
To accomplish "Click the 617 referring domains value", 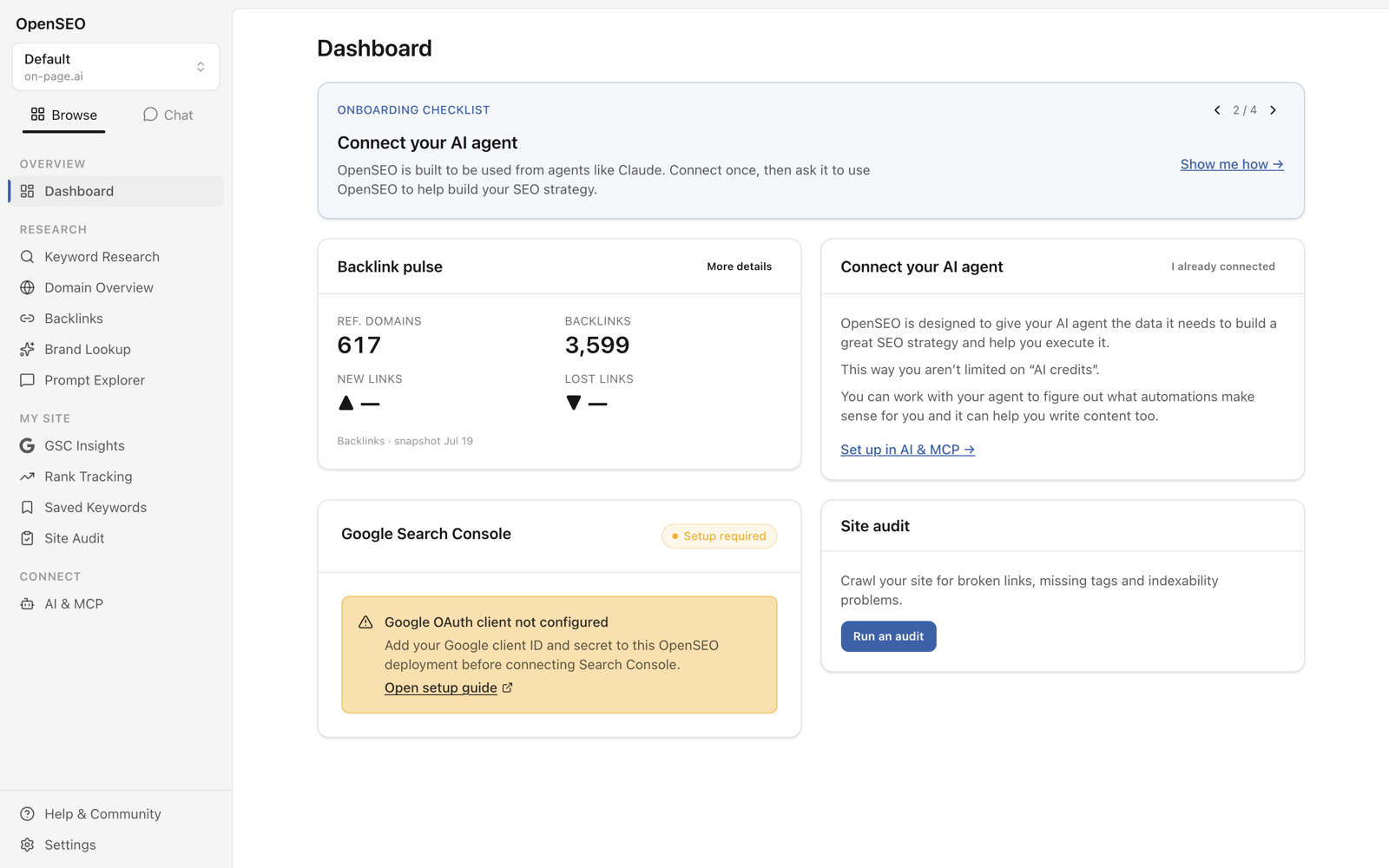I will pos(359,345).
